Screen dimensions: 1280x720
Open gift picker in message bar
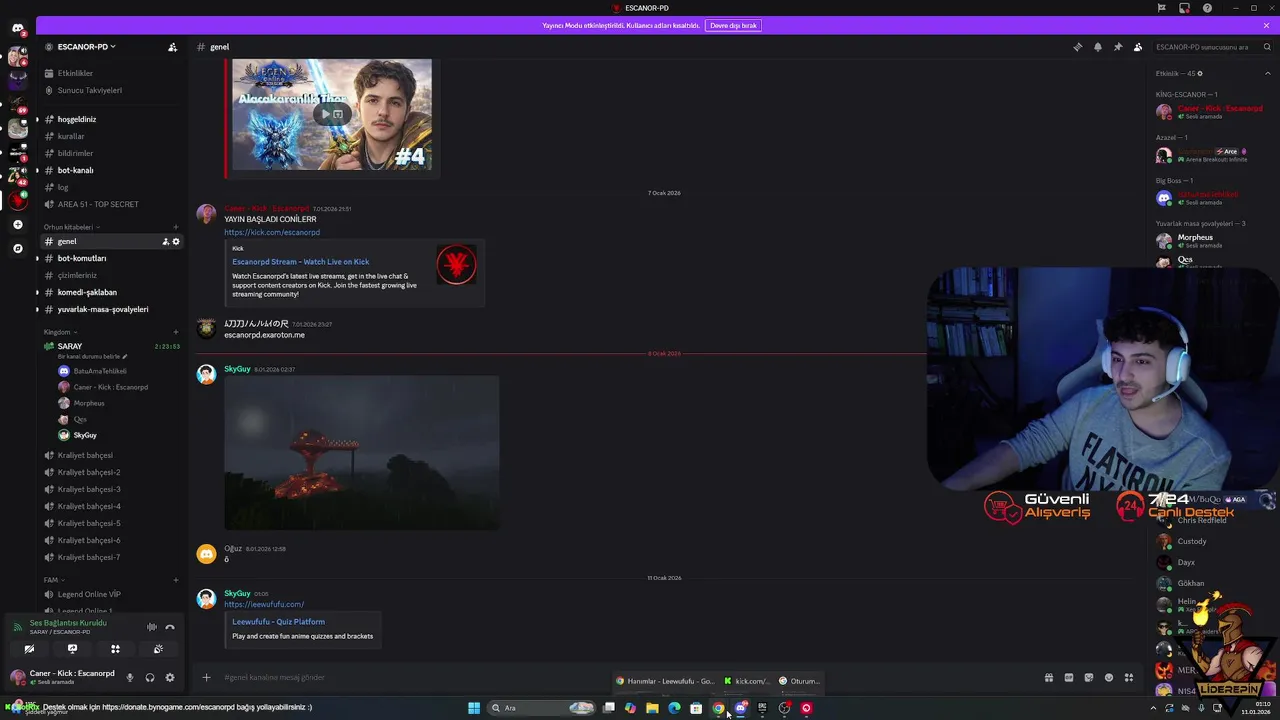click(x=1048, y=677)
